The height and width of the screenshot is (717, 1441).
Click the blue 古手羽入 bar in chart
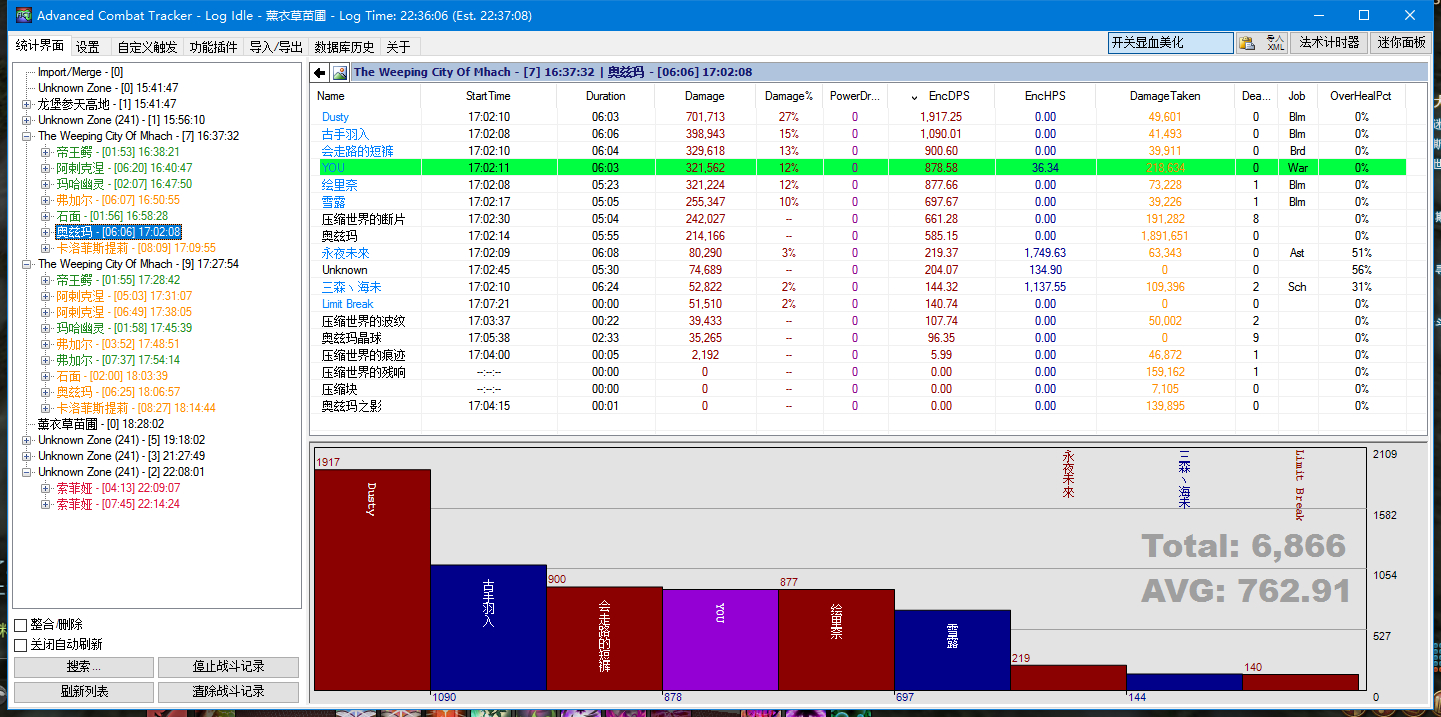tap(488, 627)
